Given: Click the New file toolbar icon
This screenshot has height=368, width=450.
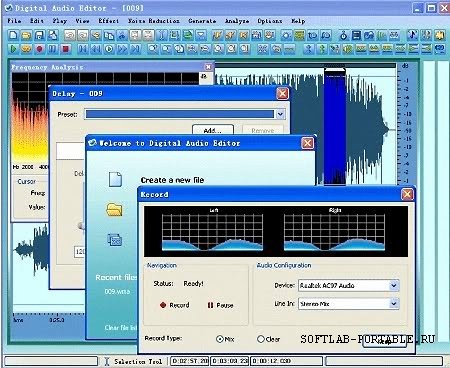Looking at the screenshot, I should 13,35.
